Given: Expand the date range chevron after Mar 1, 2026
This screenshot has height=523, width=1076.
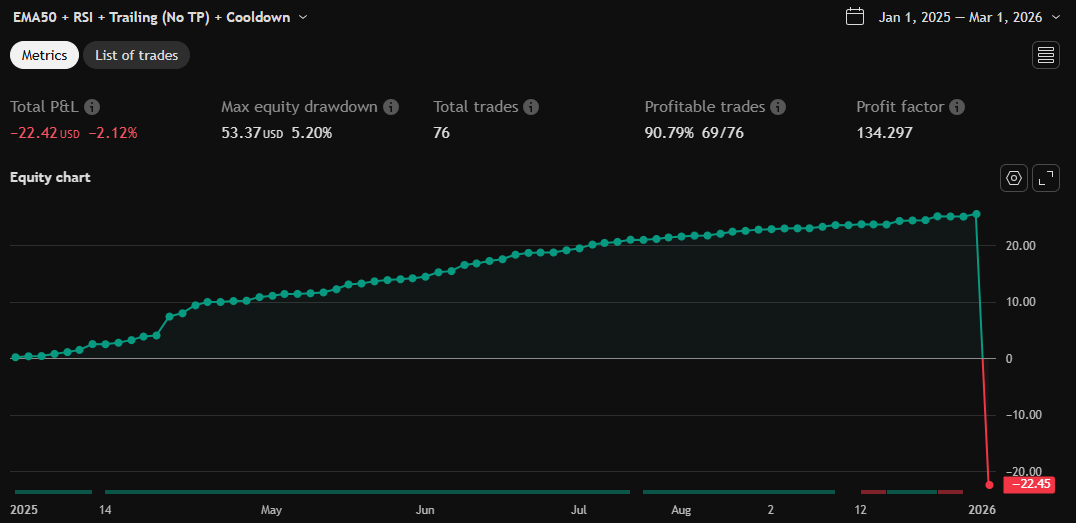Looking at the screenshot, I should tap(1055, 18).
